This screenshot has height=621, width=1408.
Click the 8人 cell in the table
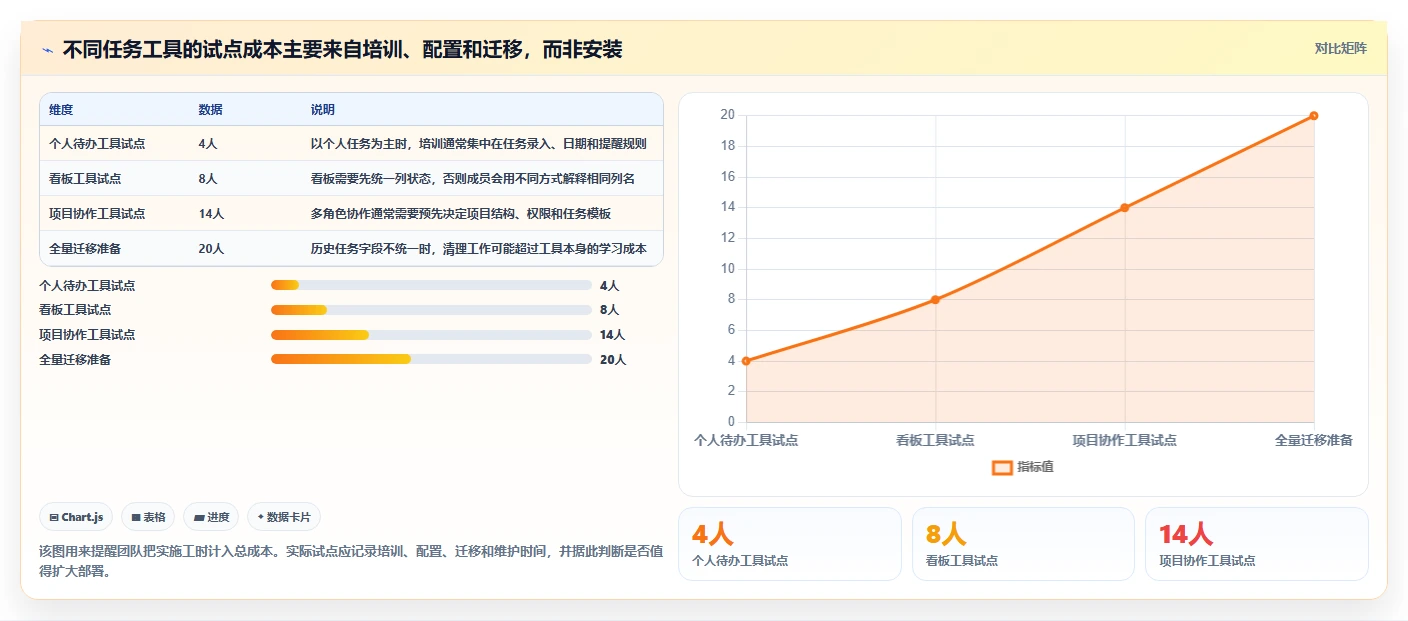[x=208, y=179]
